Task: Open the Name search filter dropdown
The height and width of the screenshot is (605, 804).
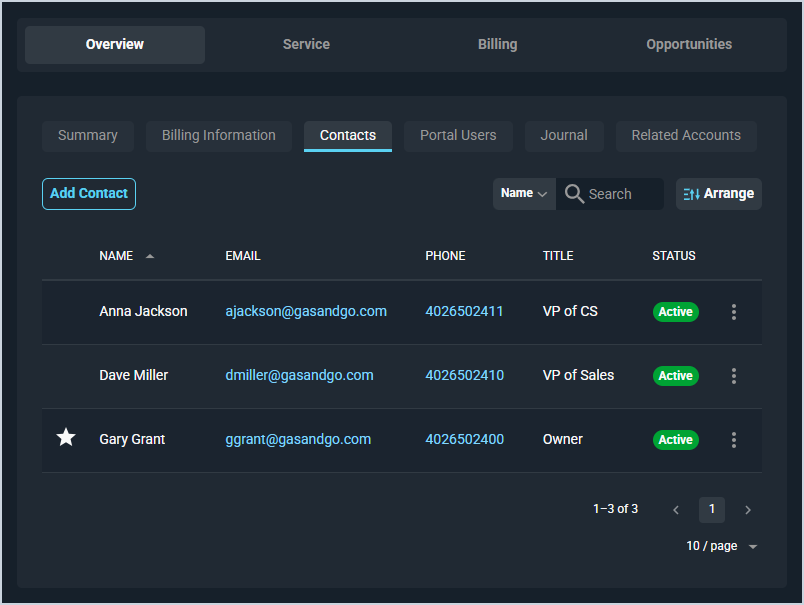Action: (524, 194)
